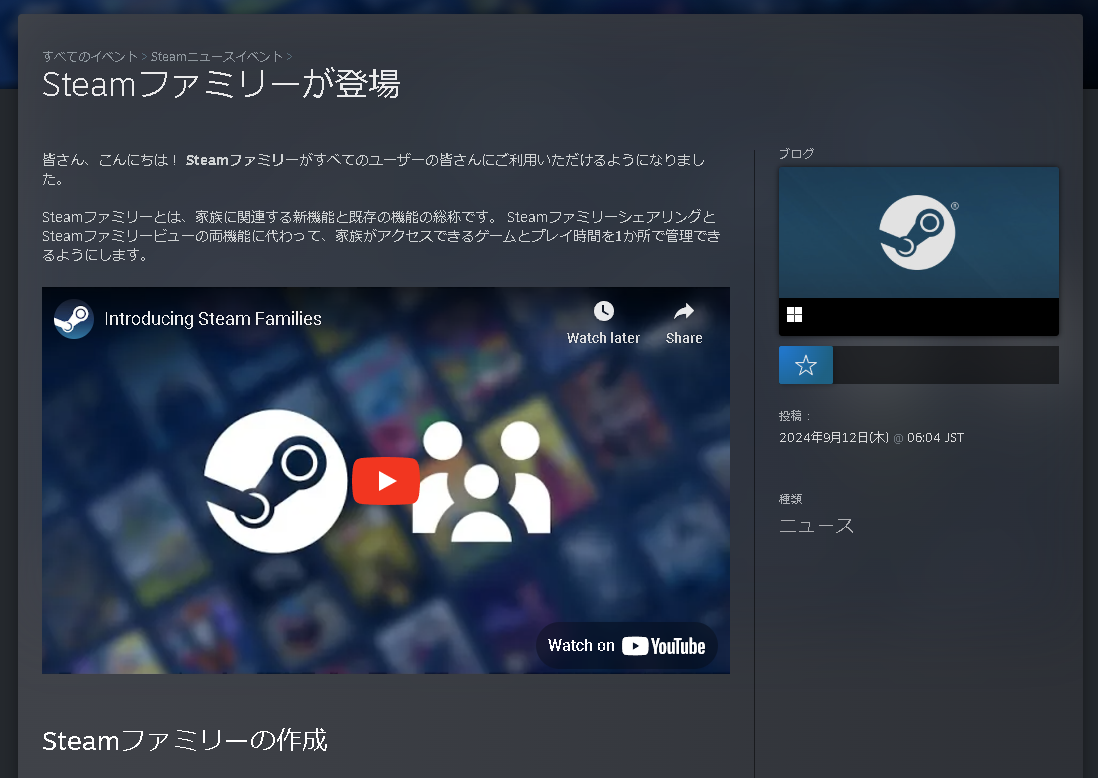Click the Watch later text label
The image size is (1098, 778).
603,337
